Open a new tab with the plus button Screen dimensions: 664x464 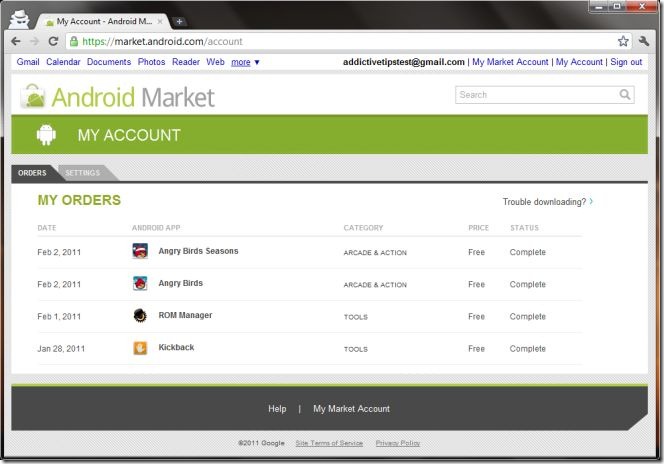coord(179,21)
